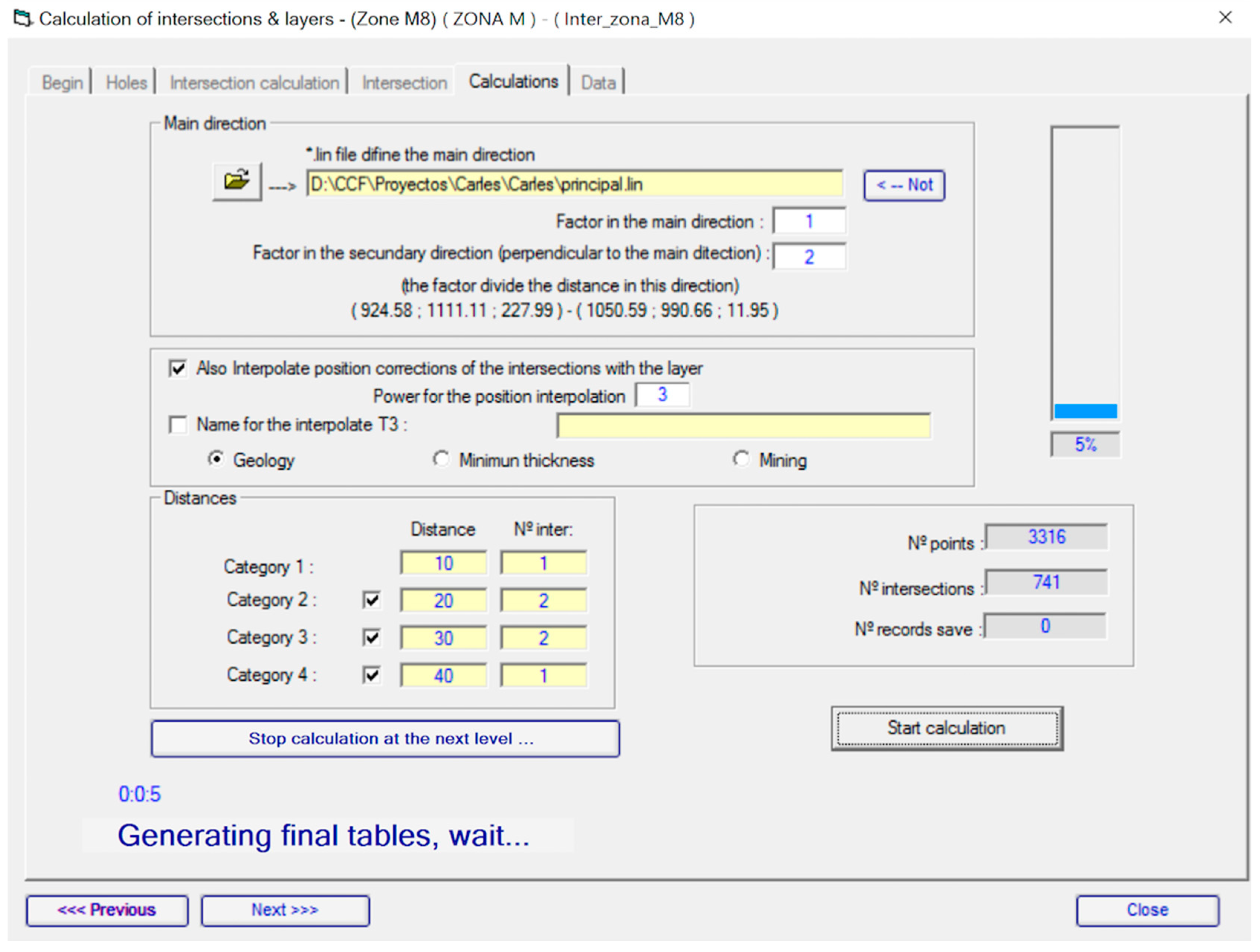Enable 'Name for the interpolate T3' checkbox

tap(178, 425)
